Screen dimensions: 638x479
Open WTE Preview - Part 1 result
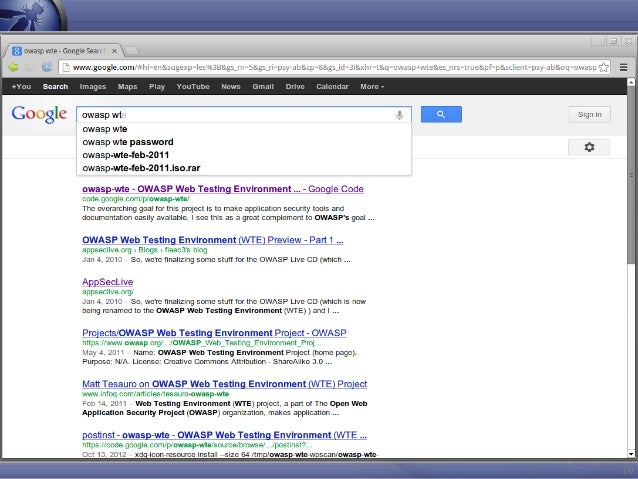coord(212,240)
